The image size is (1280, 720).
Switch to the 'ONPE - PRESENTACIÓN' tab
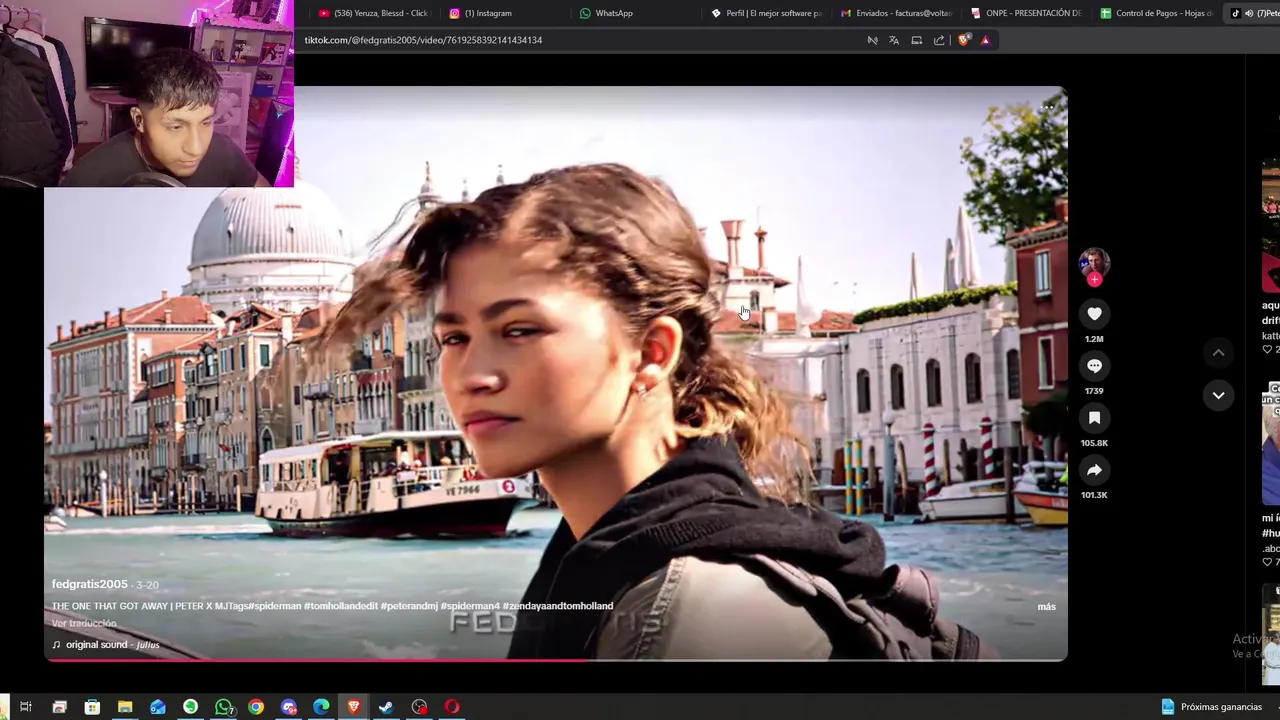pos(1027,13)
